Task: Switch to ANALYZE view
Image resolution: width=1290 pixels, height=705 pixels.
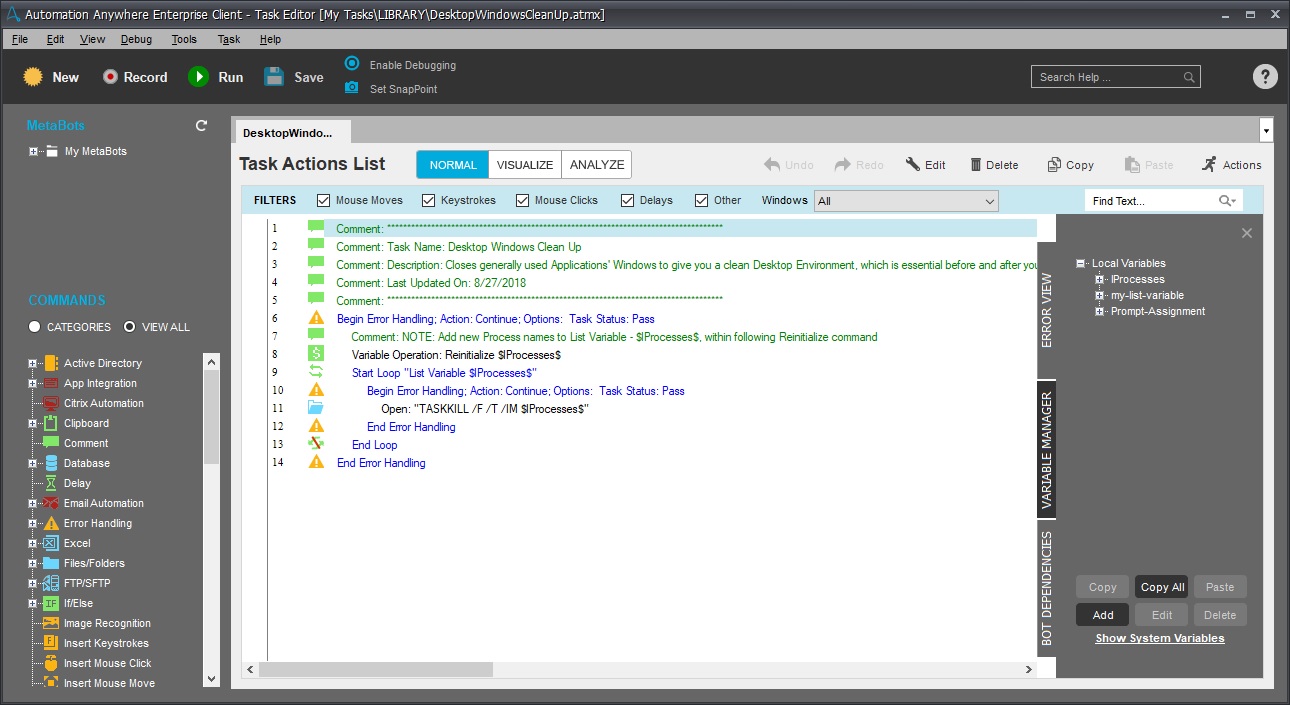Action: 597,165
